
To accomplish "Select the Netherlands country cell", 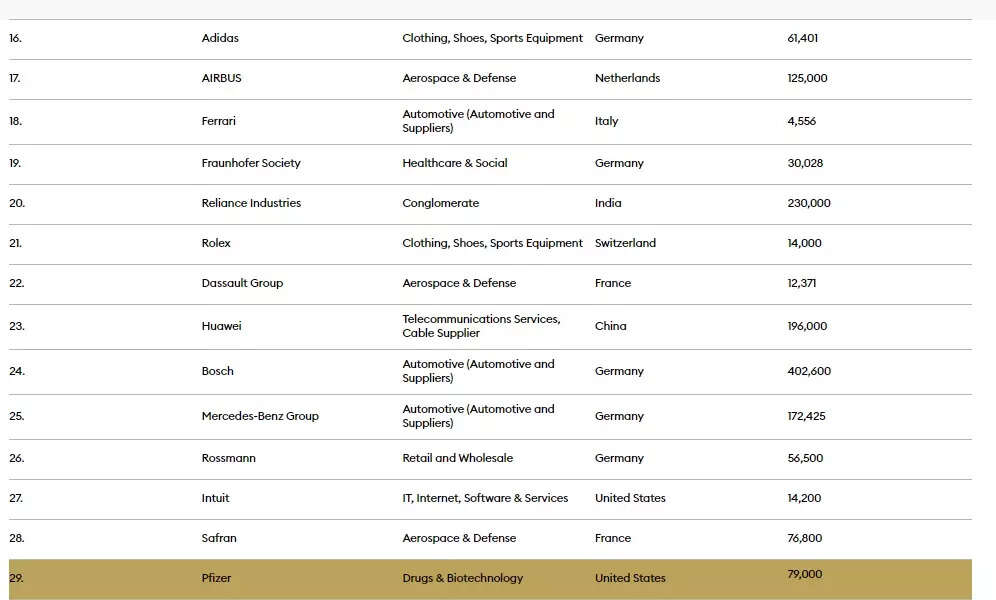I will click(x=627, y=78).
